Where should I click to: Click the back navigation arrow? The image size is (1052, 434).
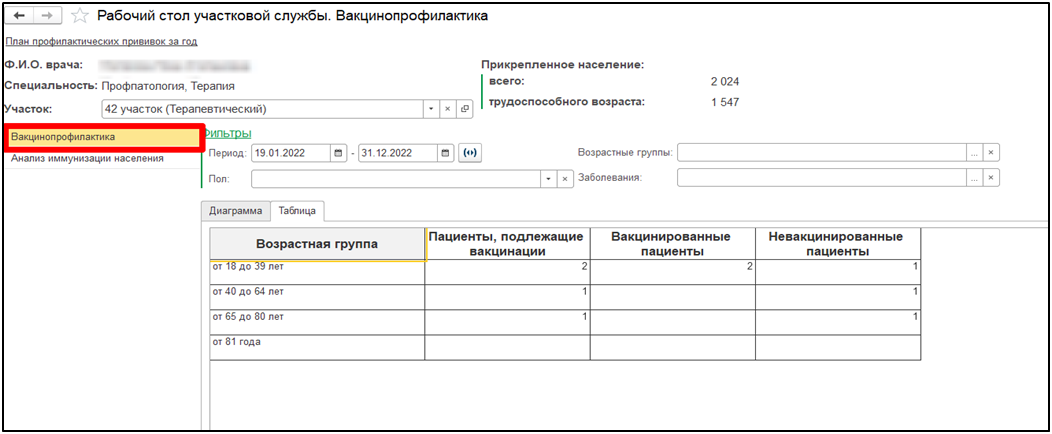19,17
